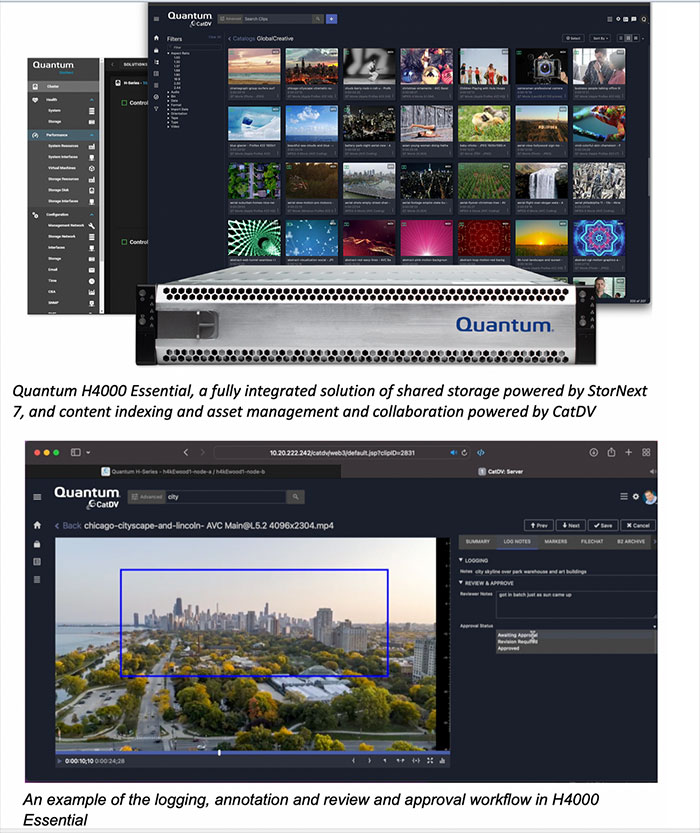Switch to MARKERS tab
This screenshot has height=833, width=700.
[x=556, y=541]
